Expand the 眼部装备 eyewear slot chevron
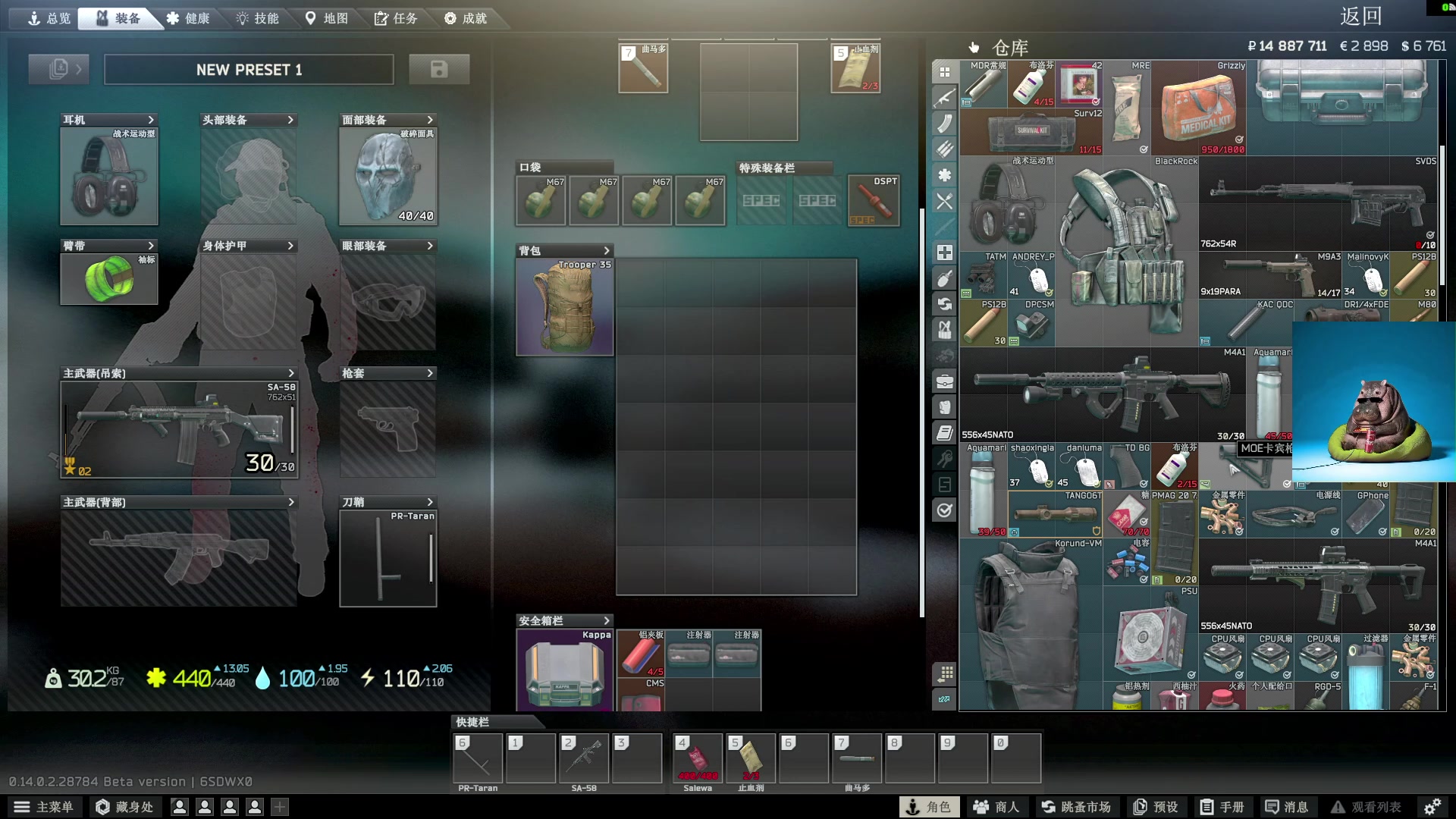This screenshot has width=1456, height=819. [430, 246]
